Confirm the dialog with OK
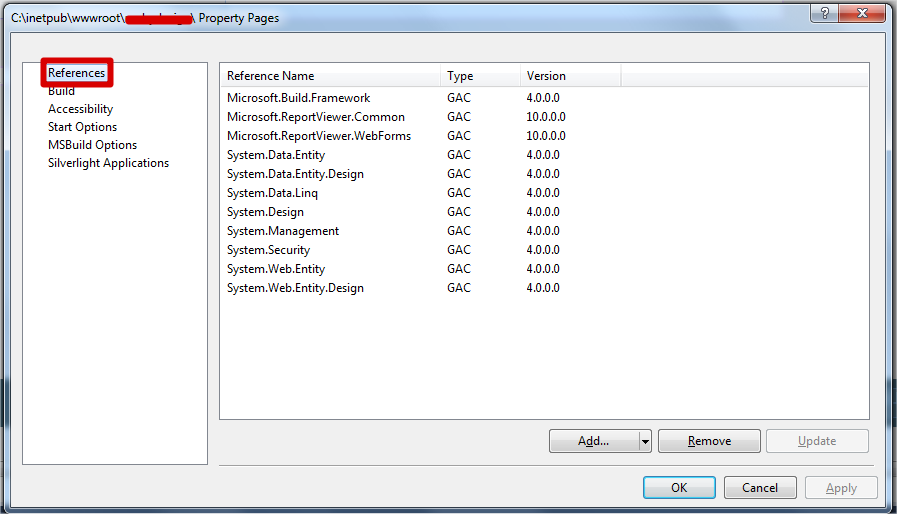Viewport: 897px width, 514px height. coord(679,488)
